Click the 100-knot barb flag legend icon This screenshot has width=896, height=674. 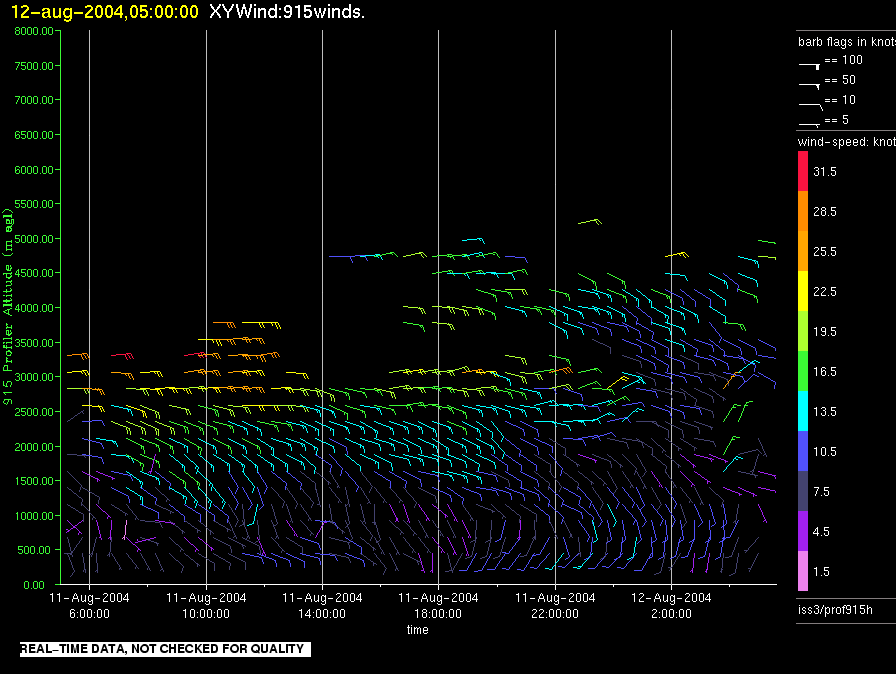coord(809,66)
